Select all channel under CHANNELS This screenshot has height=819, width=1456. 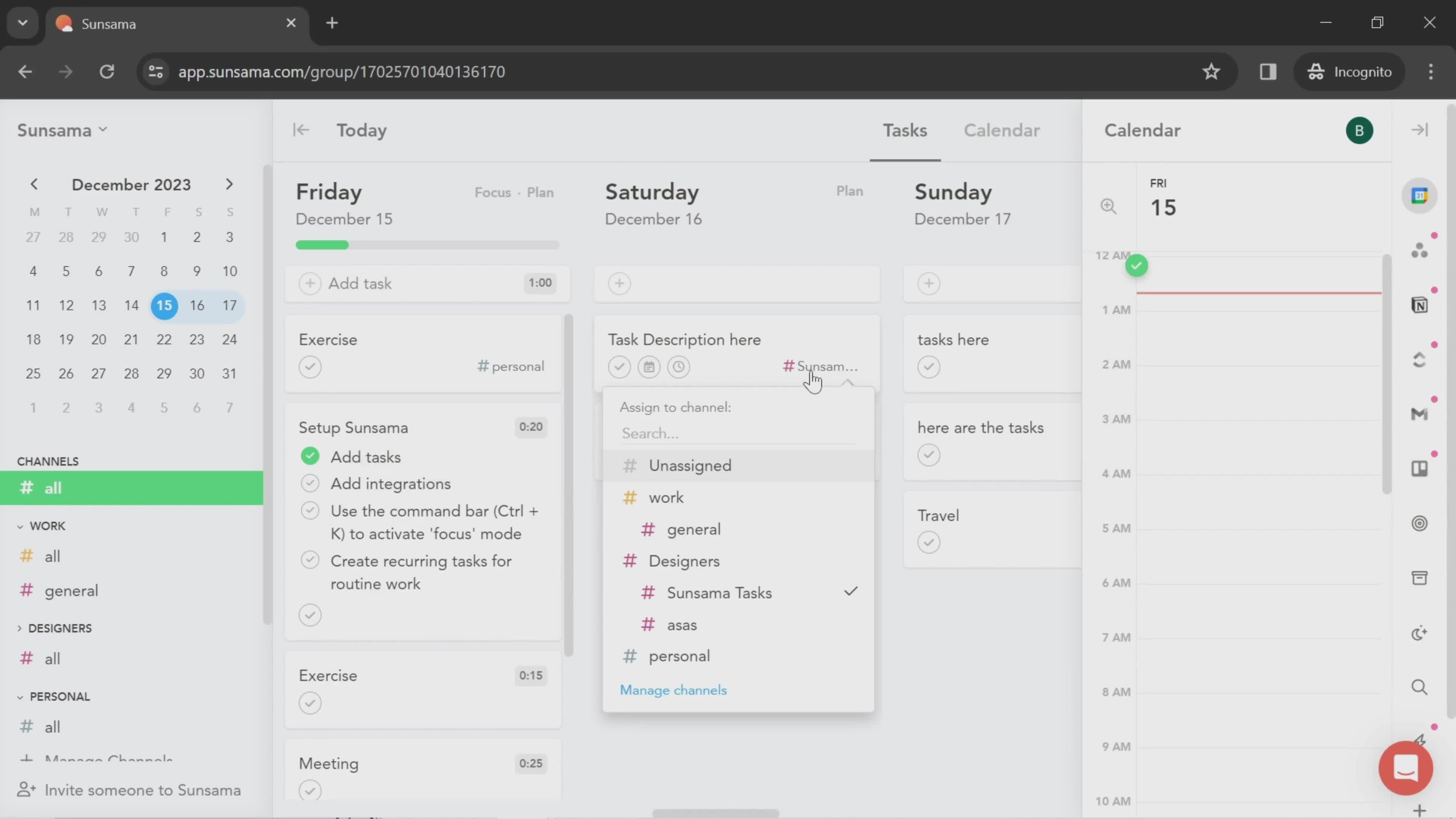(x=131, y=488)
